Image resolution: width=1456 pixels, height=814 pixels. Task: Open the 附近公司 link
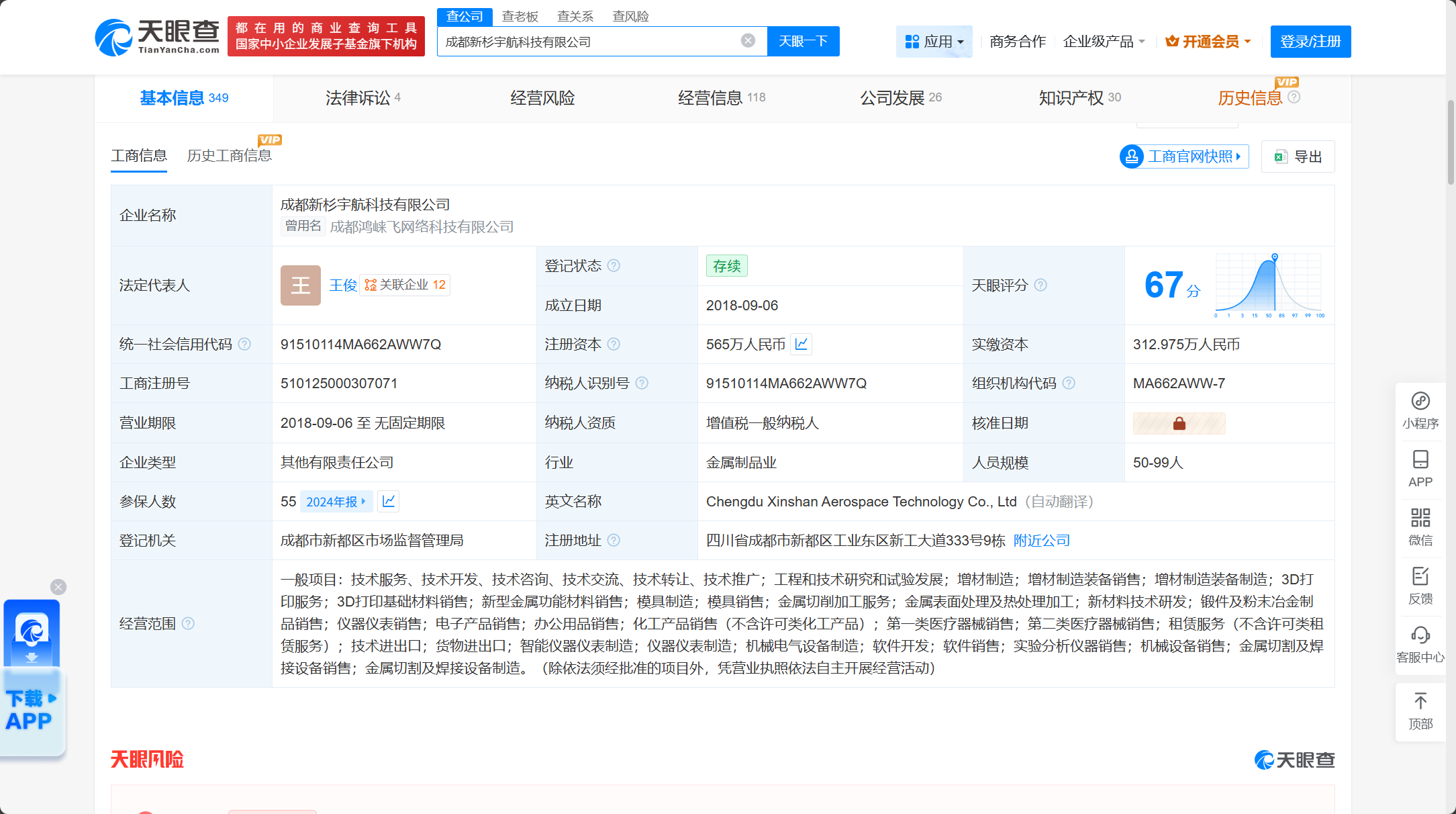click(1041, 541)
